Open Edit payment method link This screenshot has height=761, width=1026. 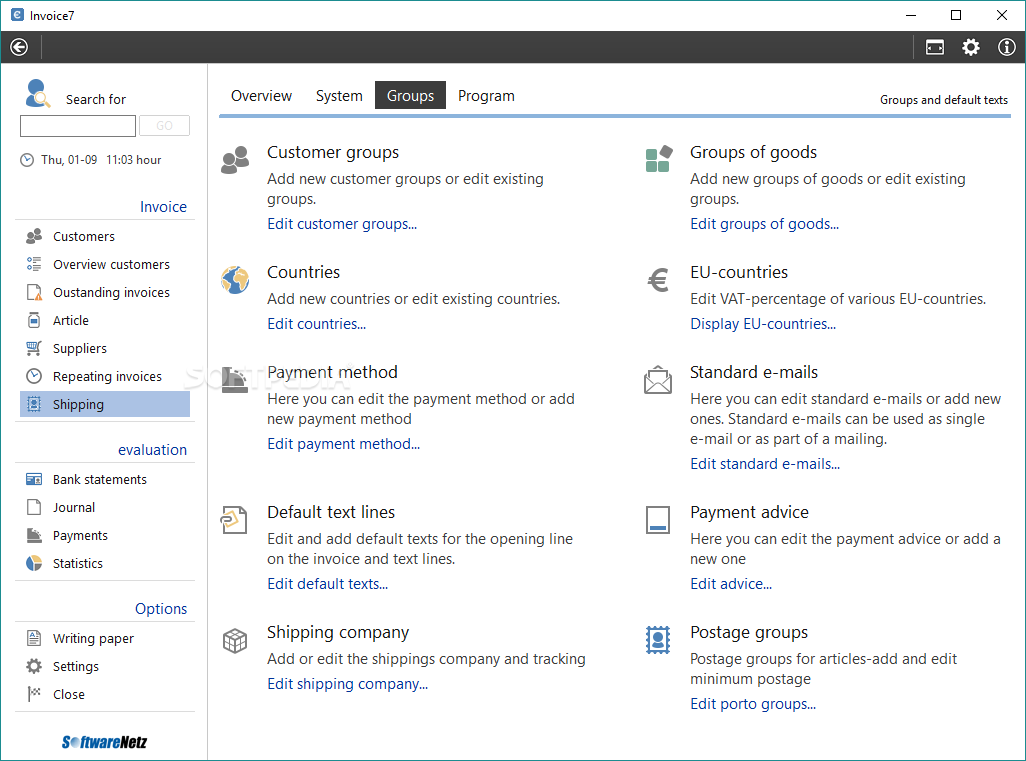tap(344, 444)
